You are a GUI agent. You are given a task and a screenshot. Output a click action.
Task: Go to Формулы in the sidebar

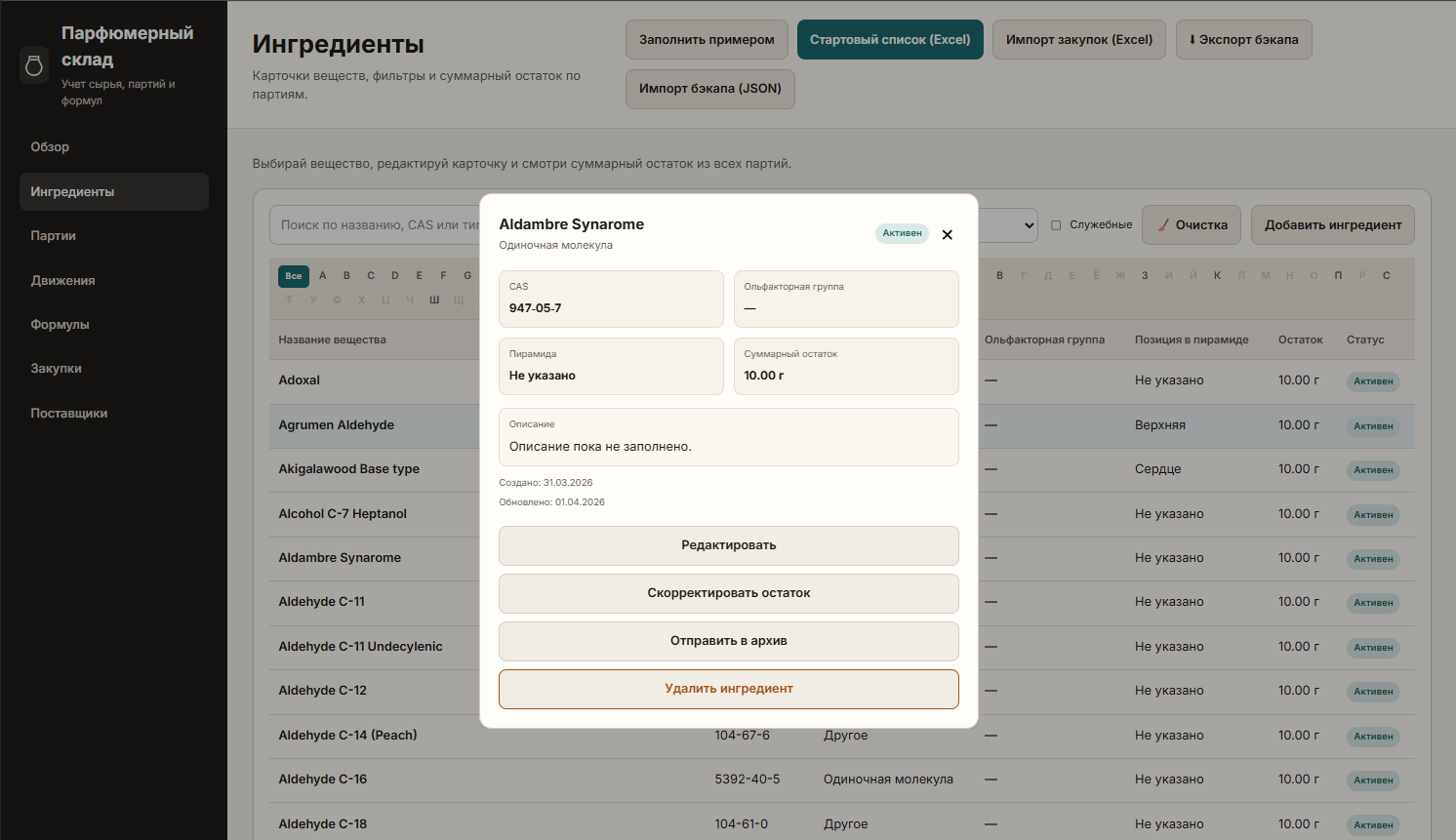[x=60, y=325]
